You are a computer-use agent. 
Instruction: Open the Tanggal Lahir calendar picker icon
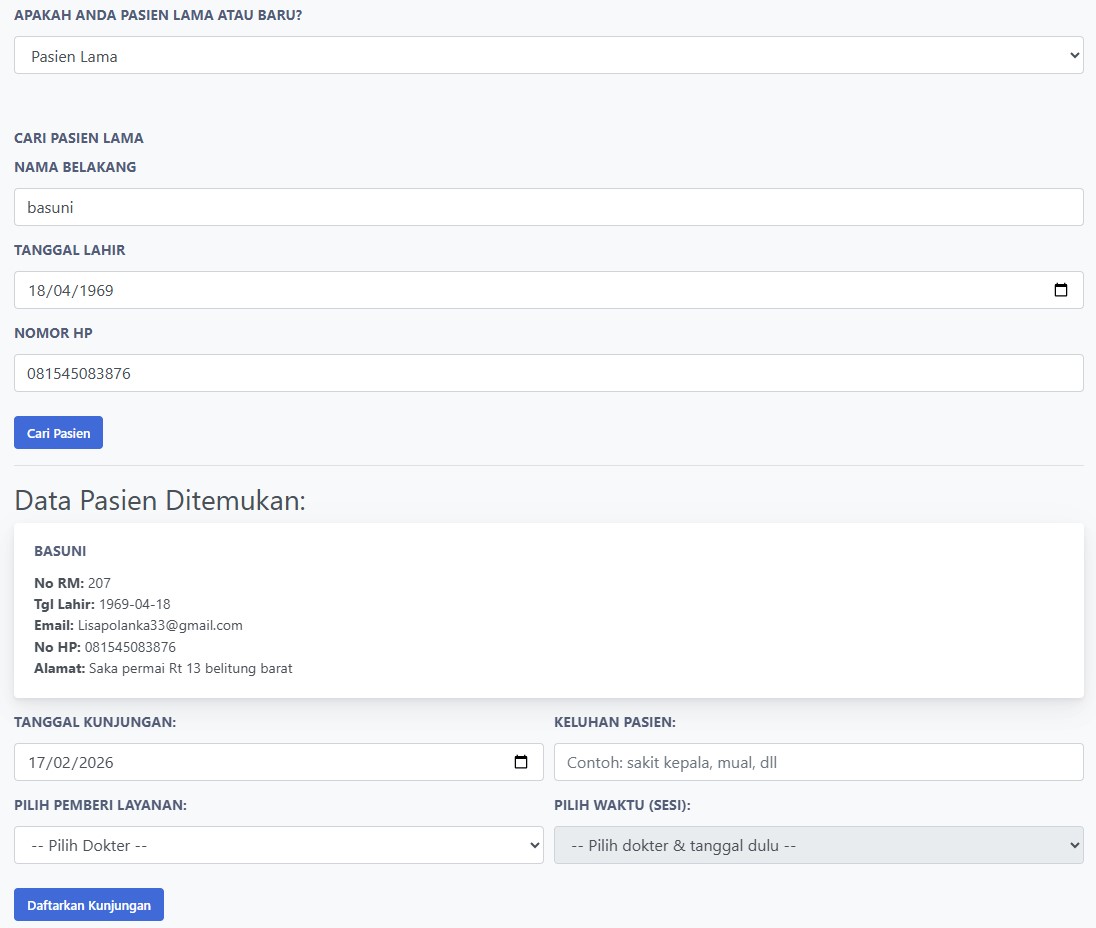click(1061, 290)
